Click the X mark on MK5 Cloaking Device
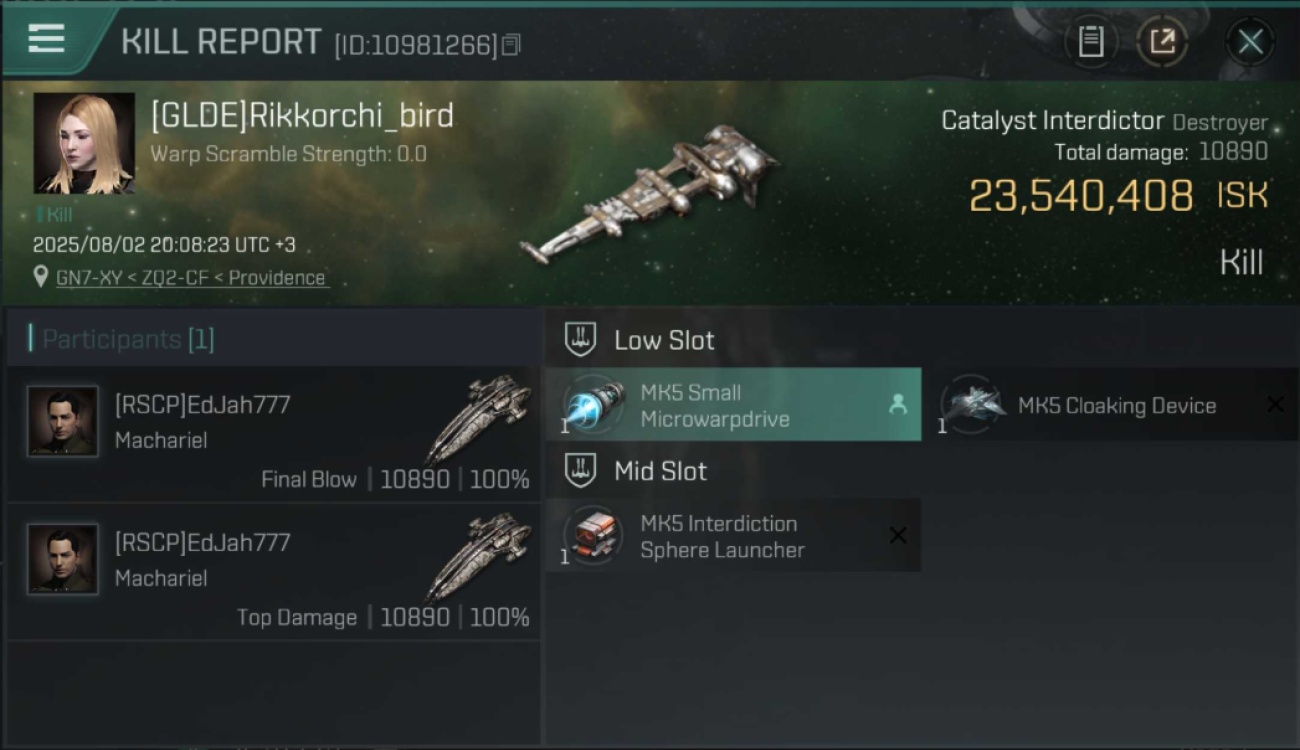 point(1275,404)
